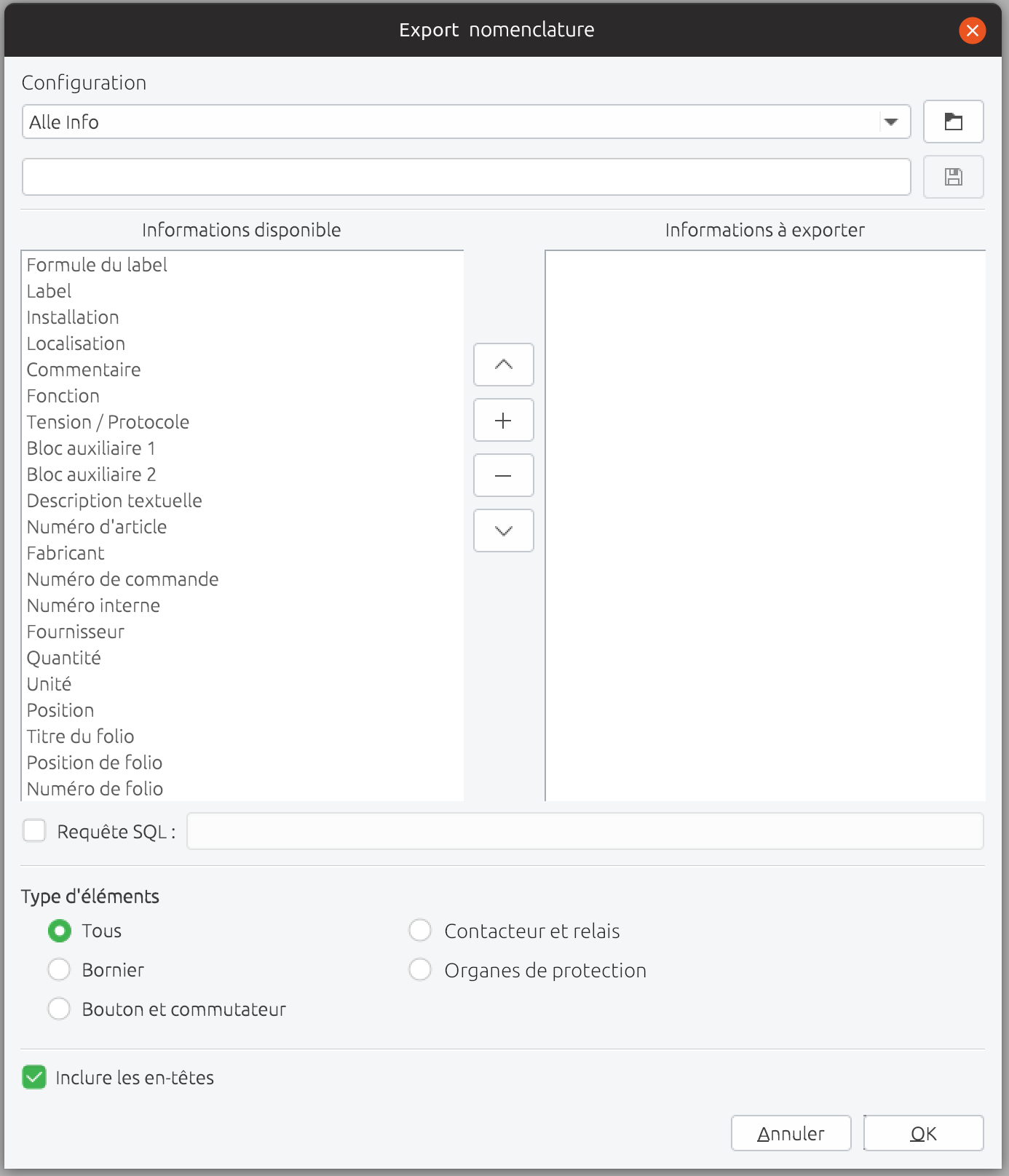Click the configuration name text field

click(x=466, y=177)
